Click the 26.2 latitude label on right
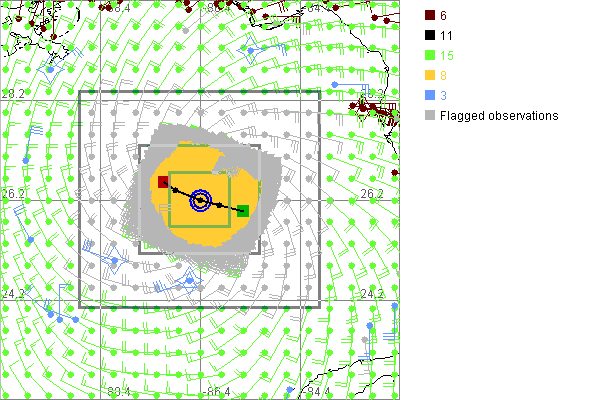Viewport: 600px width, 400px height. [372, 194]
